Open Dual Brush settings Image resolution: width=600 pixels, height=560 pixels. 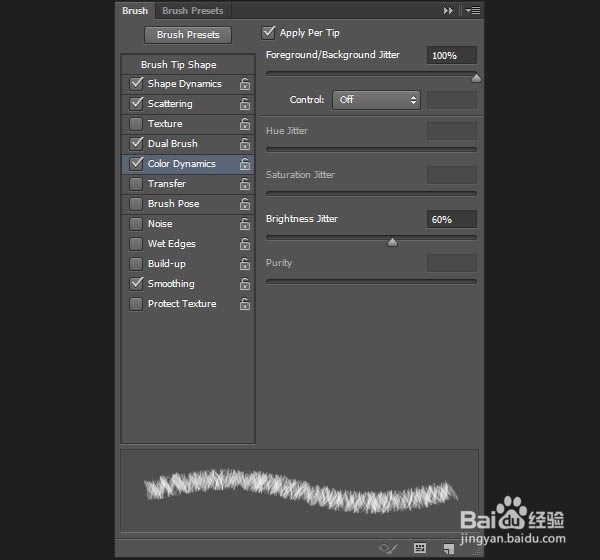click(x=173, y=144)
